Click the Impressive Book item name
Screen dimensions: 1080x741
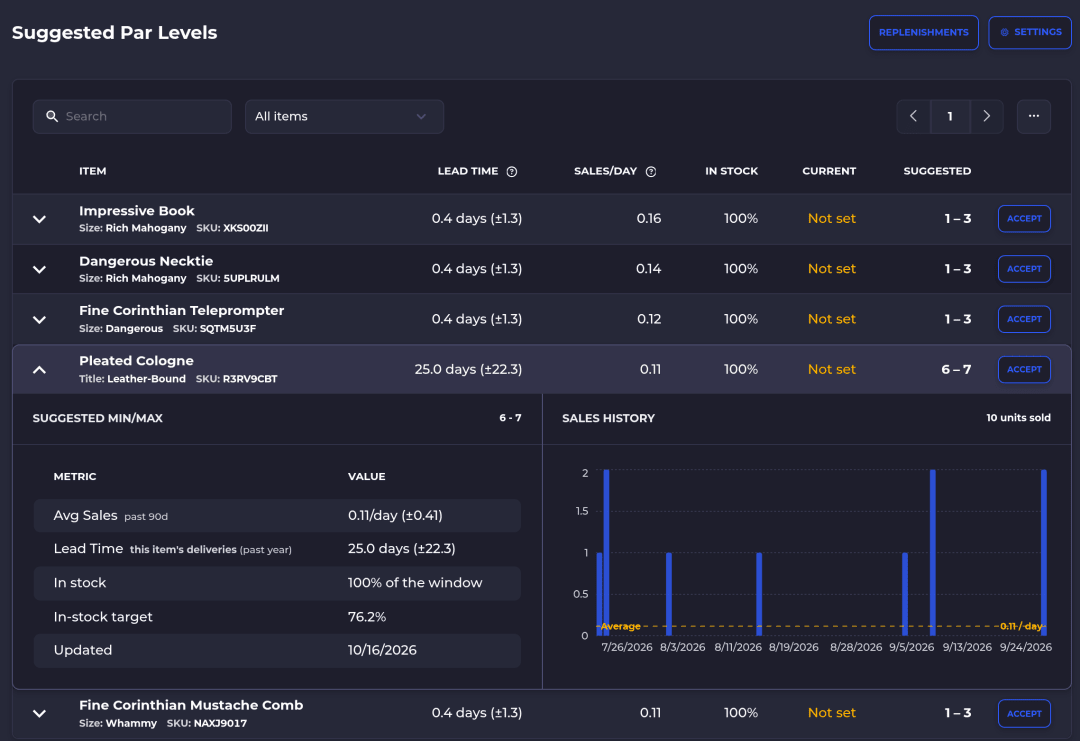(136, 211)
